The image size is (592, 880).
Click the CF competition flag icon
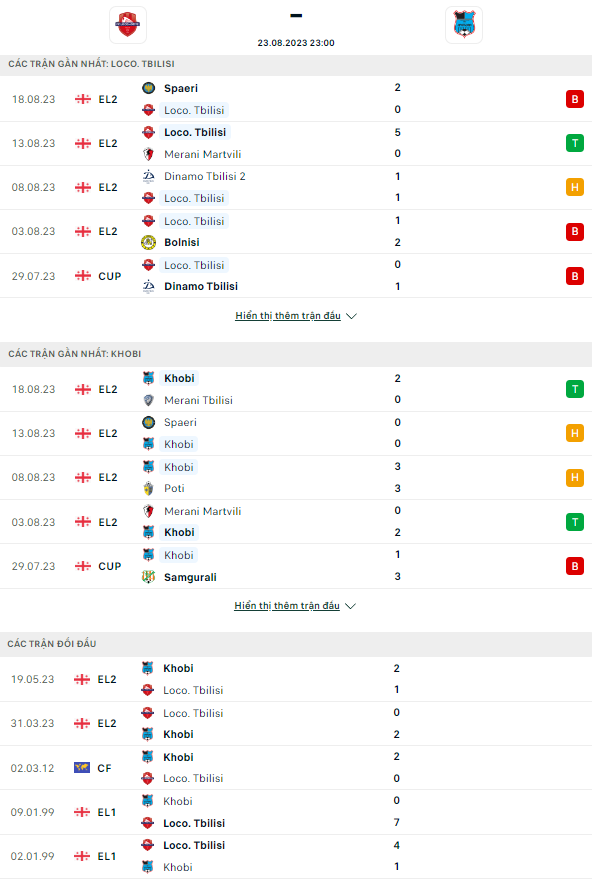point(80,767)
